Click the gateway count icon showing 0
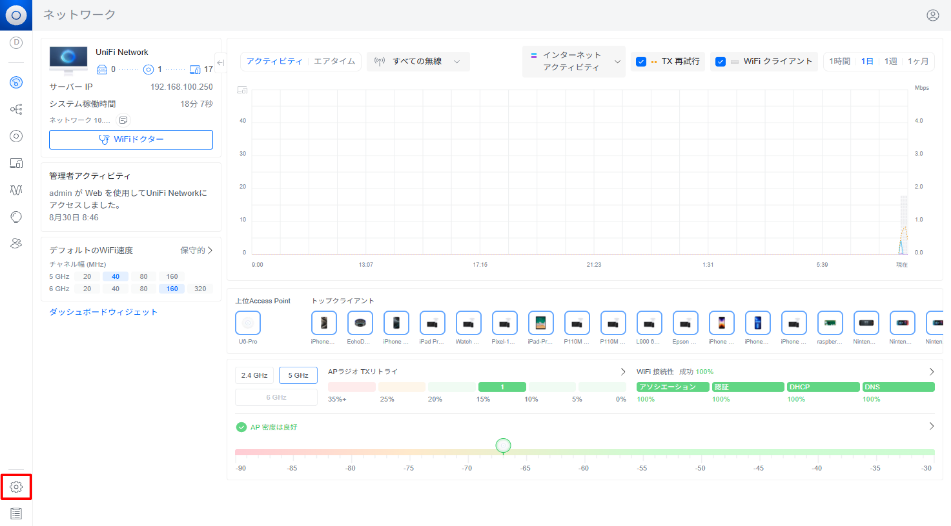951x526 pixels. click(x=102, y=69)
